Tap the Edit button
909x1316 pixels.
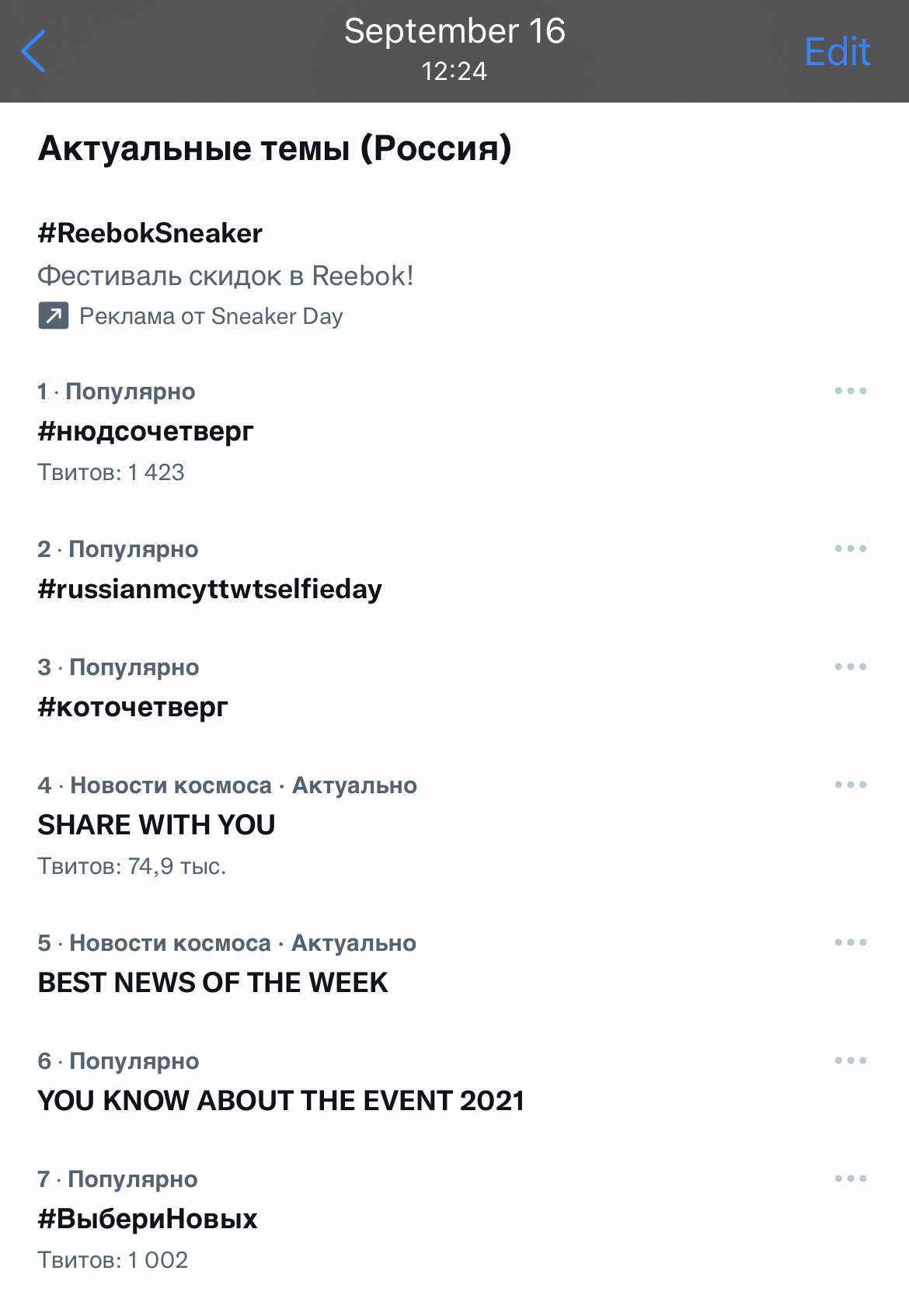(x=837, y=52)
